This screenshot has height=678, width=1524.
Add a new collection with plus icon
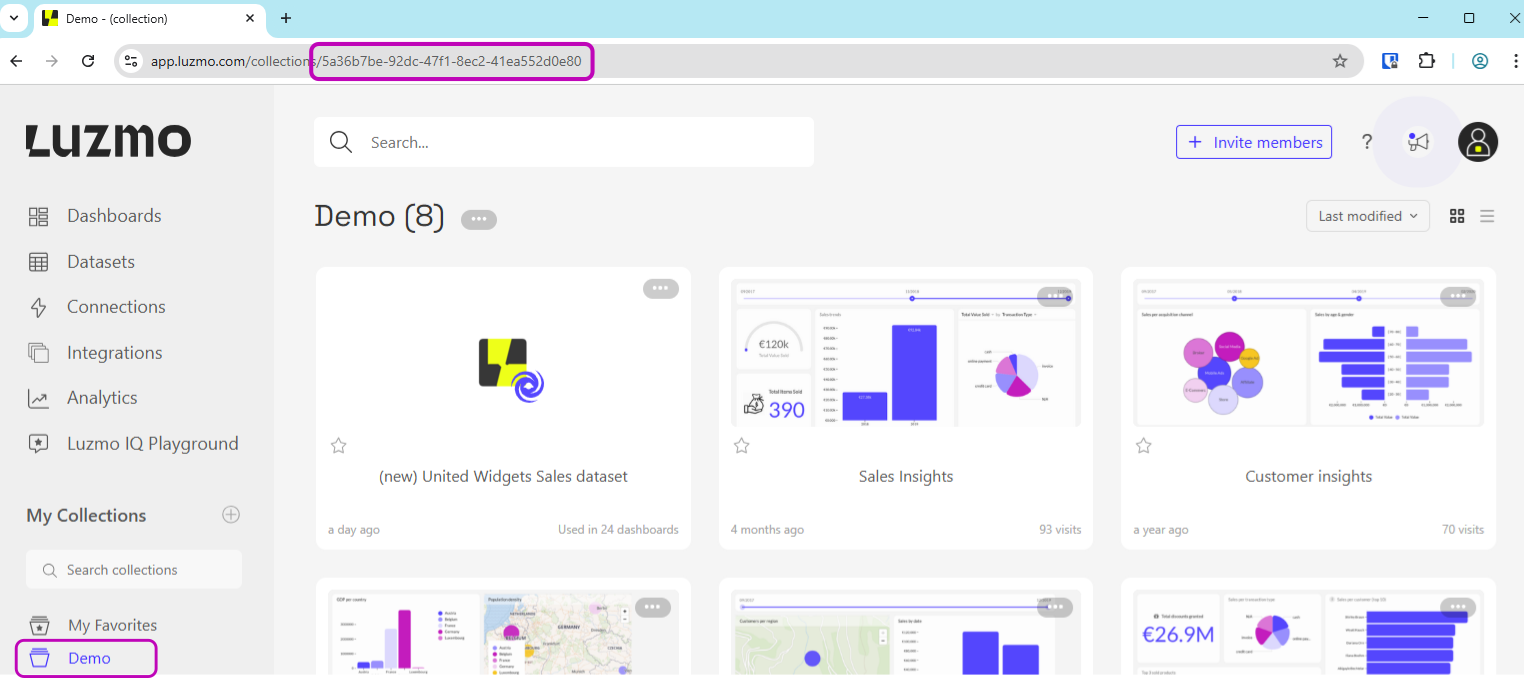tap(231, 515)
